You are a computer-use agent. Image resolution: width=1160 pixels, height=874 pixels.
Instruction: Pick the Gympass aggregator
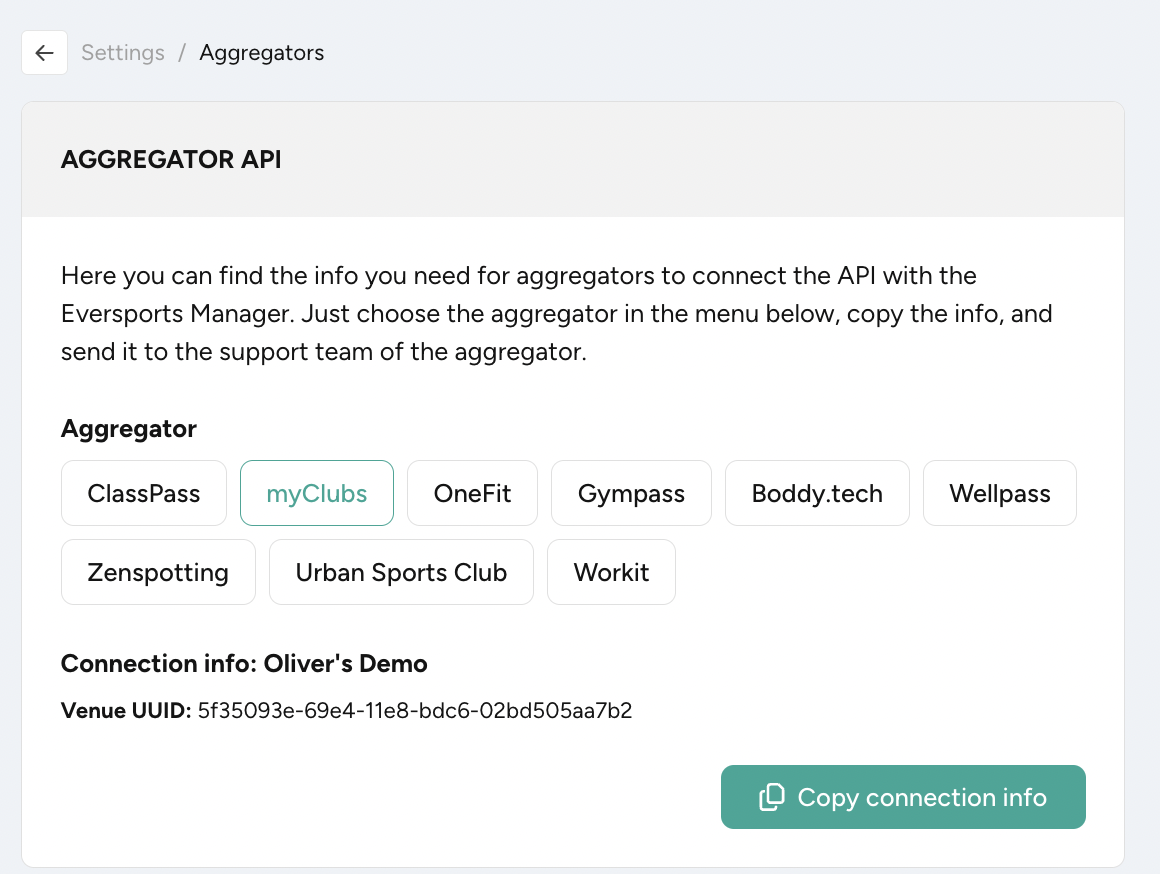[x=631, y=493]
